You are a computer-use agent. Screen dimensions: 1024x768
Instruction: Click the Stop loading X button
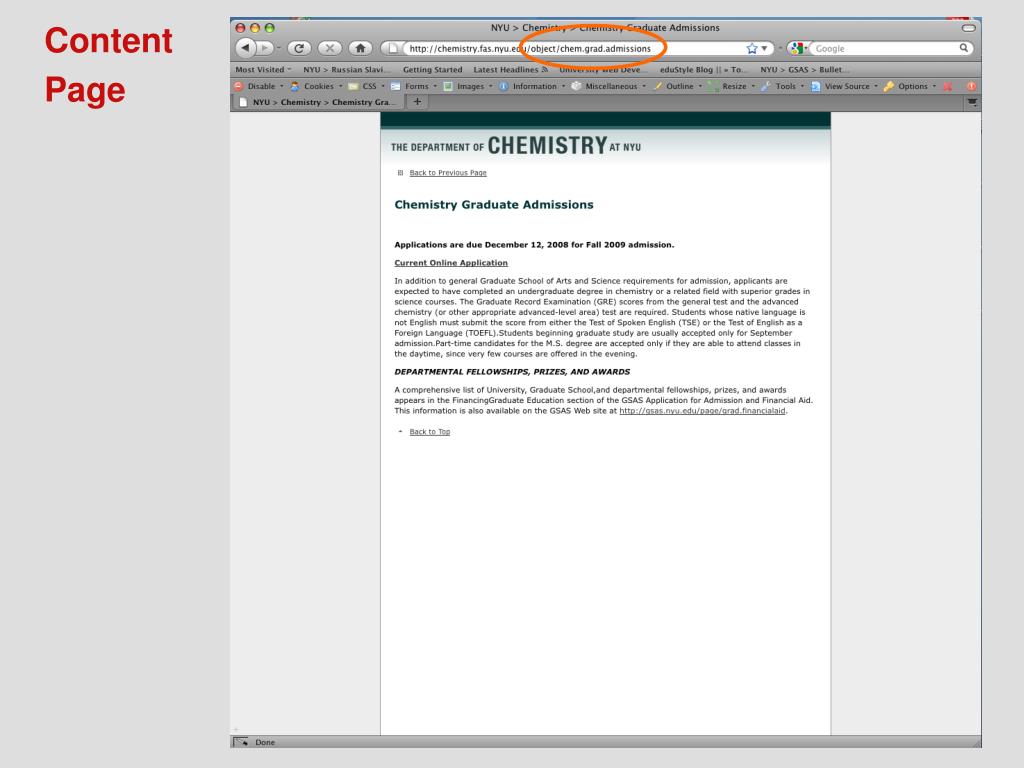click(x=330, y=48)
